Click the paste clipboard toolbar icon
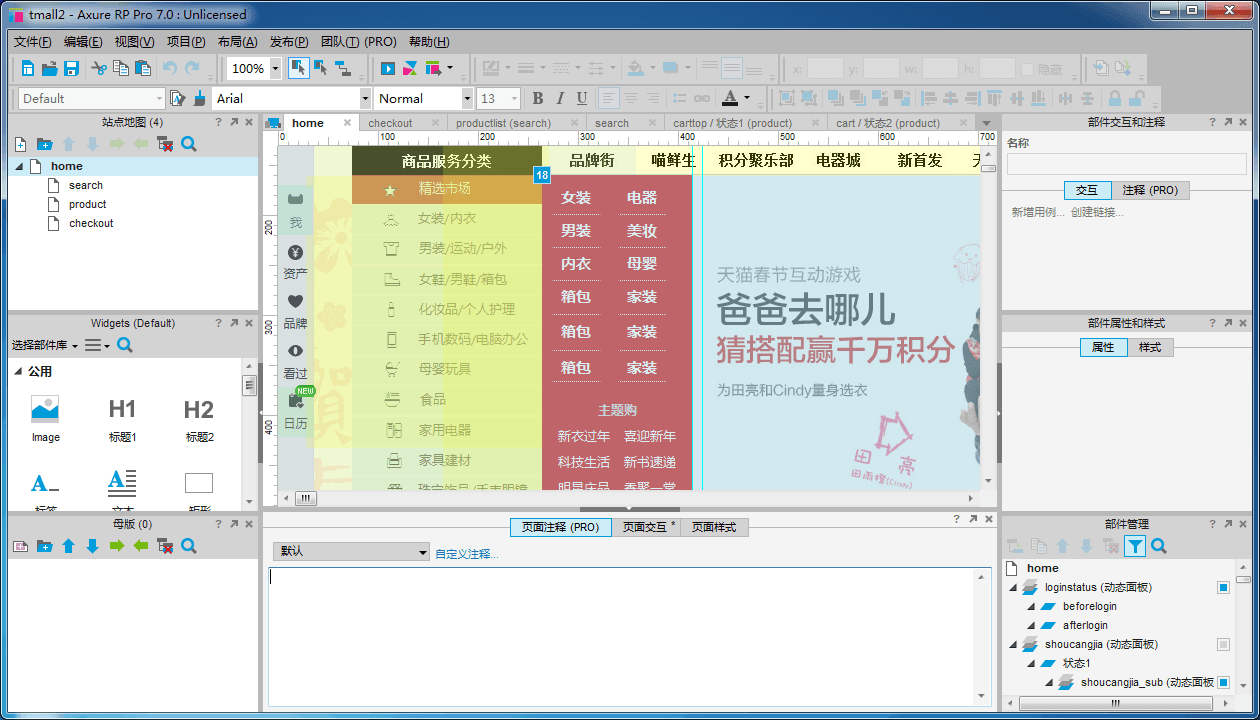Viewport: 1260px width, 720px height. tap(143, 68)
